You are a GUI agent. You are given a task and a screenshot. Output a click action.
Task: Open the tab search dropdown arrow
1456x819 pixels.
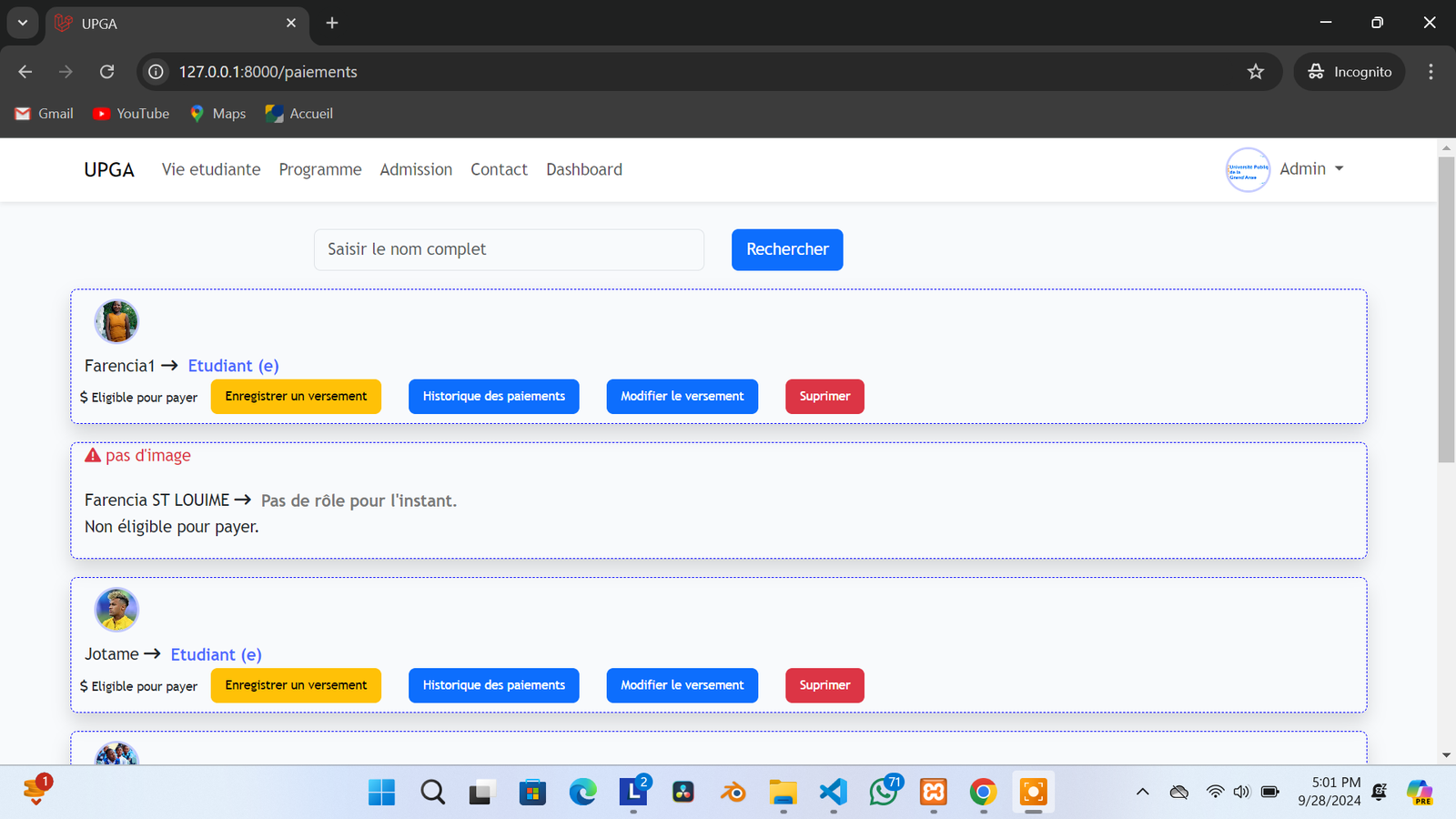(23, 23)
